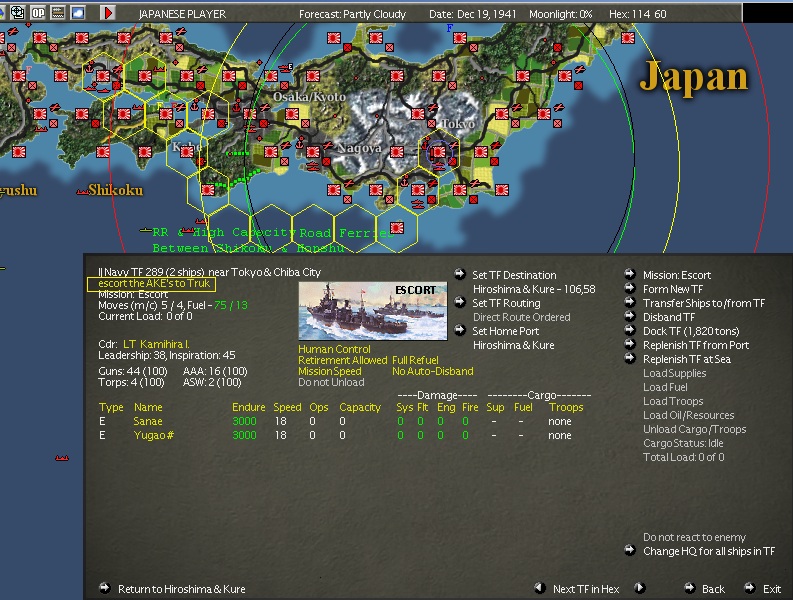Screen dimensions: 793x600
Task: Click arrow bullet beside Exit
Action: coord(750,588)
